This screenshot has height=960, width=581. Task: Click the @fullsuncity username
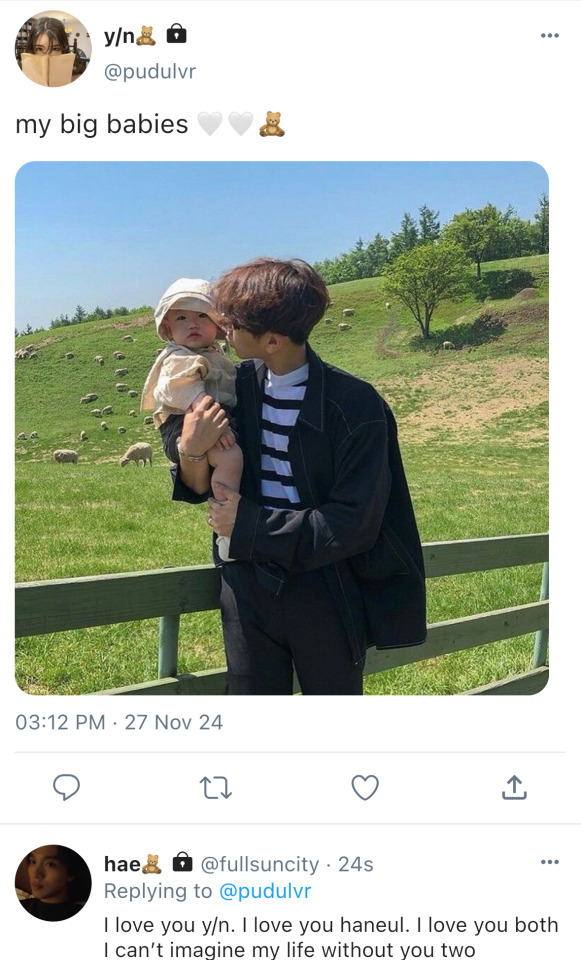[260, 864]
